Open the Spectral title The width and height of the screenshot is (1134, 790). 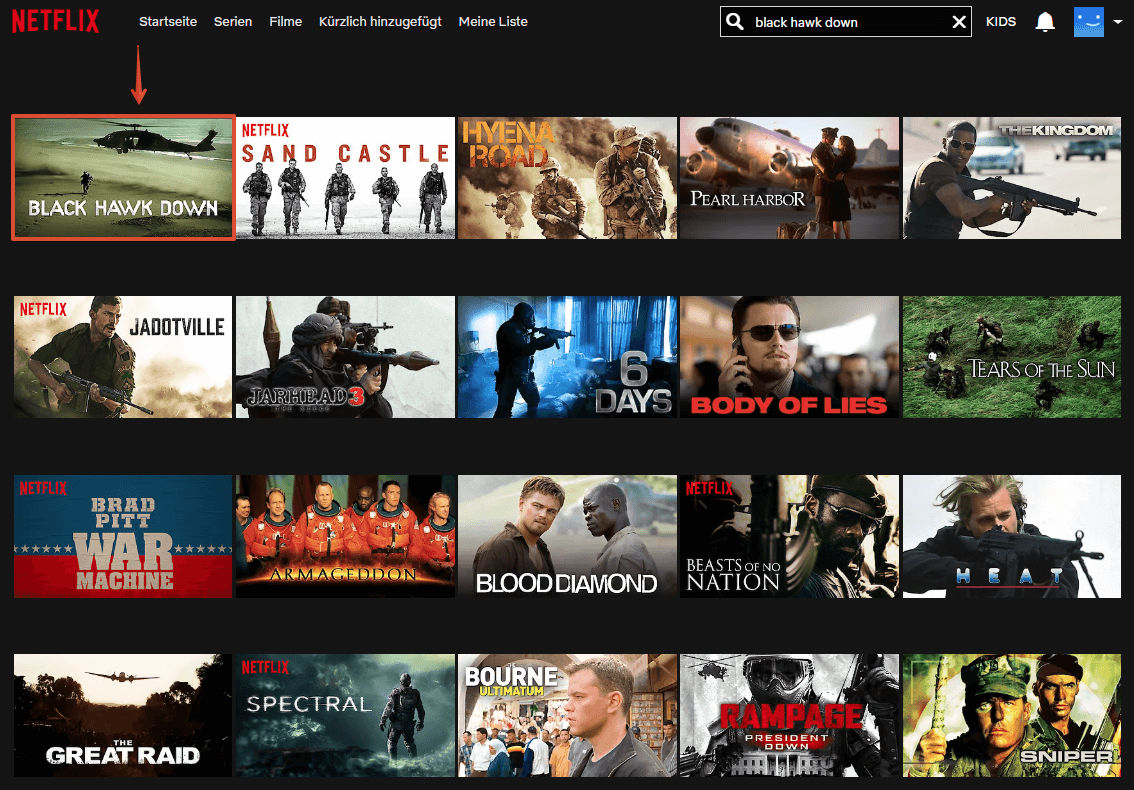click(x=346, y=715)
